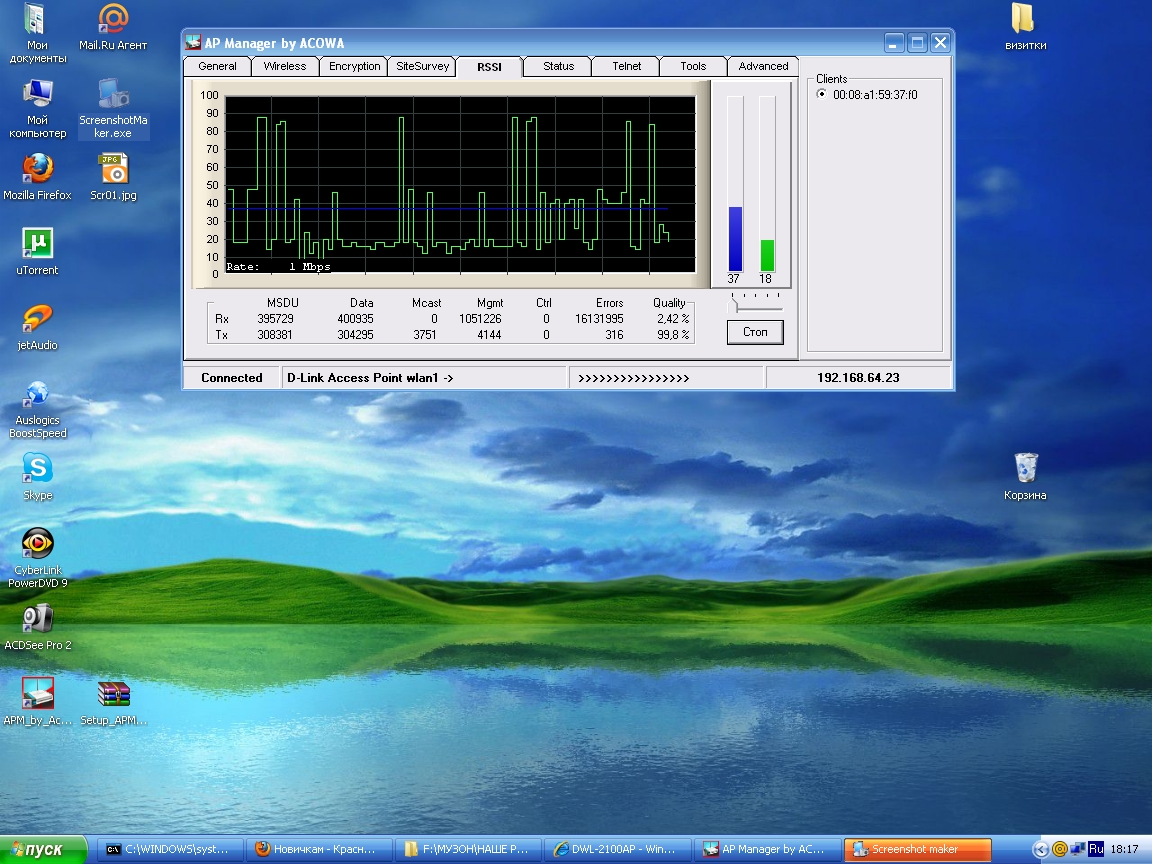Open the Auslogics BoostSpeed shortcut
The image size is (1152, 864).
[x=37, y=394]
